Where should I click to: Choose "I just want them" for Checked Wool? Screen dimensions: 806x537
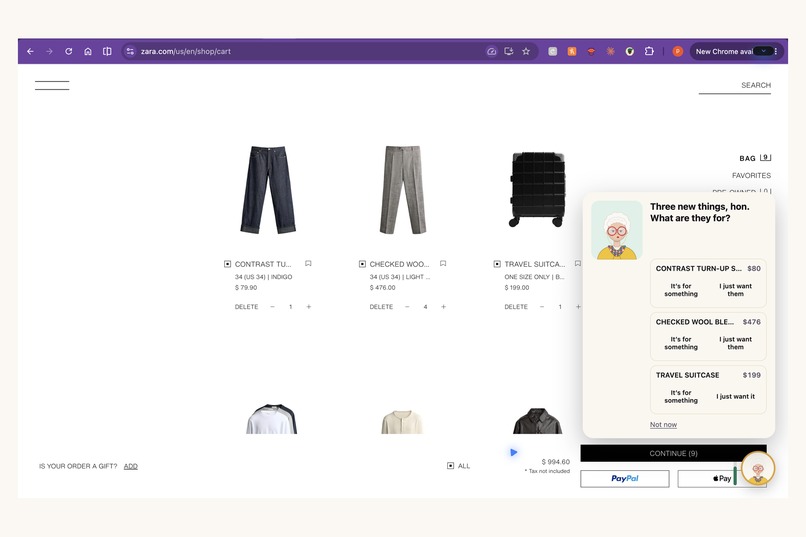735,343
